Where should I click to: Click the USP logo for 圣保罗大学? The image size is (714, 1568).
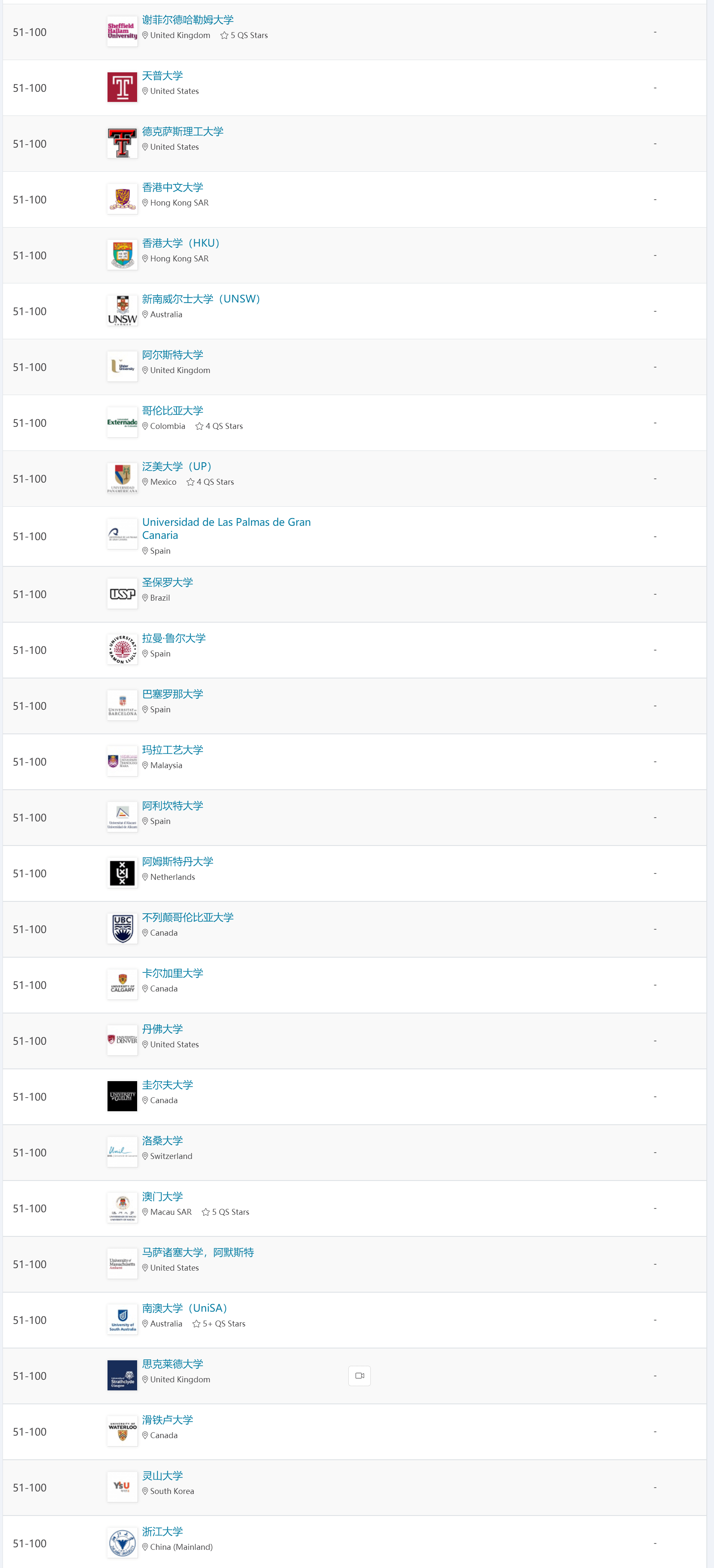tap(122, 594)
